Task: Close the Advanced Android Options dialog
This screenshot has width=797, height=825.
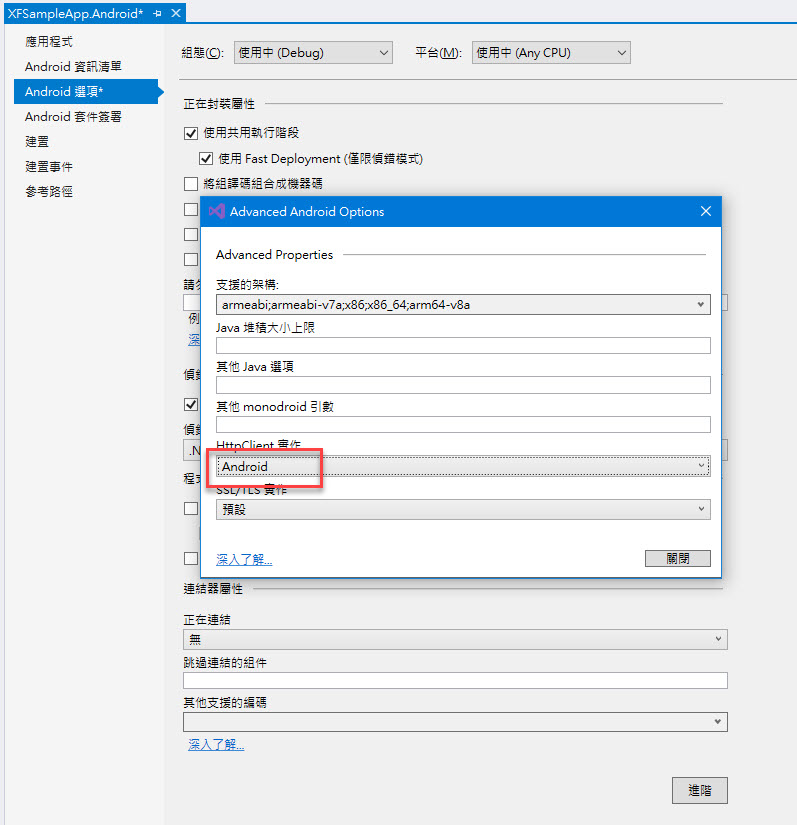Action: pos(705,212)
